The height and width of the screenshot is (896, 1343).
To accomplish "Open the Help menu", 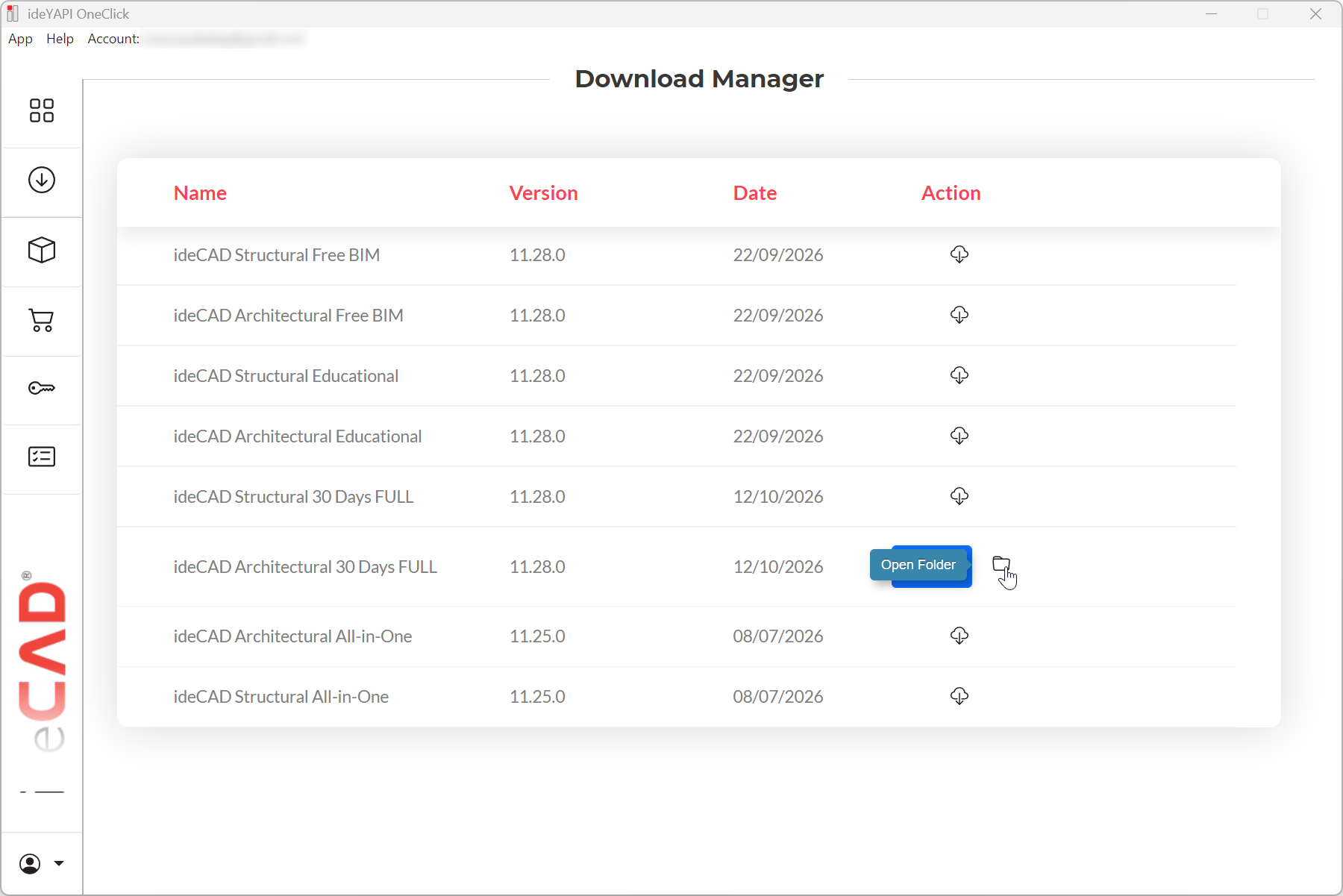I will [60, 39].
